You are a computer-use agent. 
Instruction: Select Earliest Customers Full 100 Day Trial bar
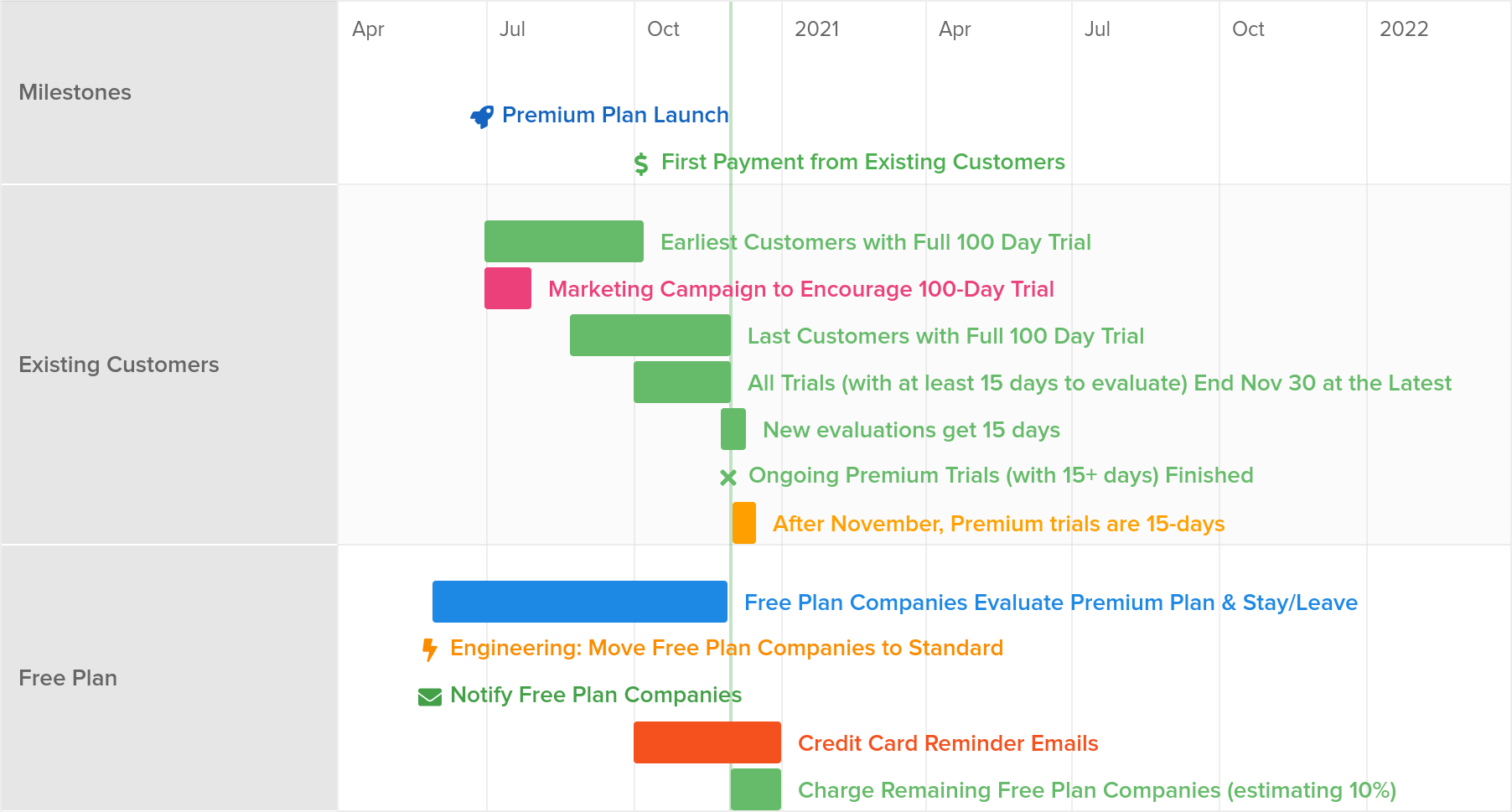[564, 241]
